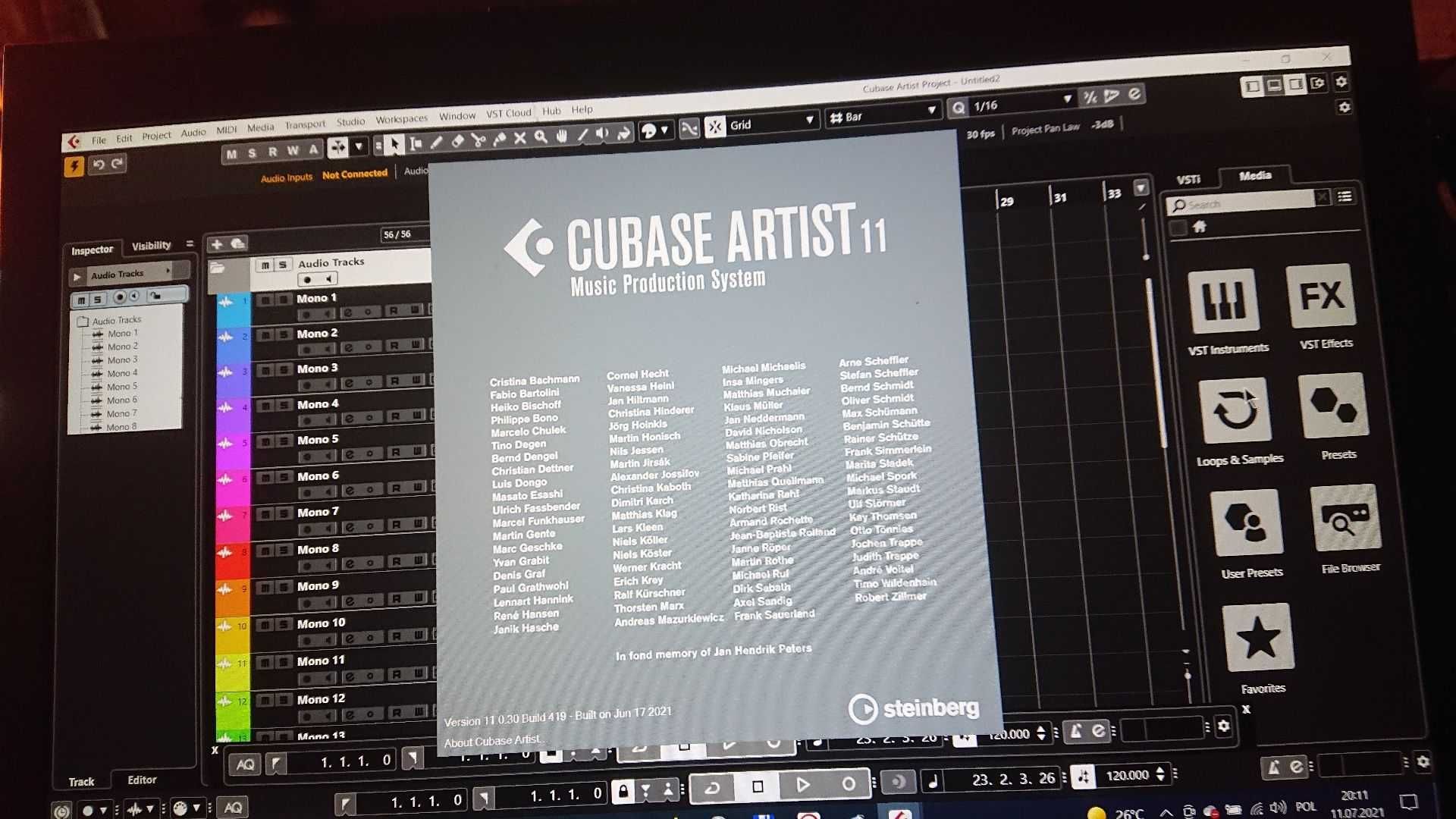Select the Zoom magnifier tool
Screen dimensions: 1456x819
click(541, 136)
